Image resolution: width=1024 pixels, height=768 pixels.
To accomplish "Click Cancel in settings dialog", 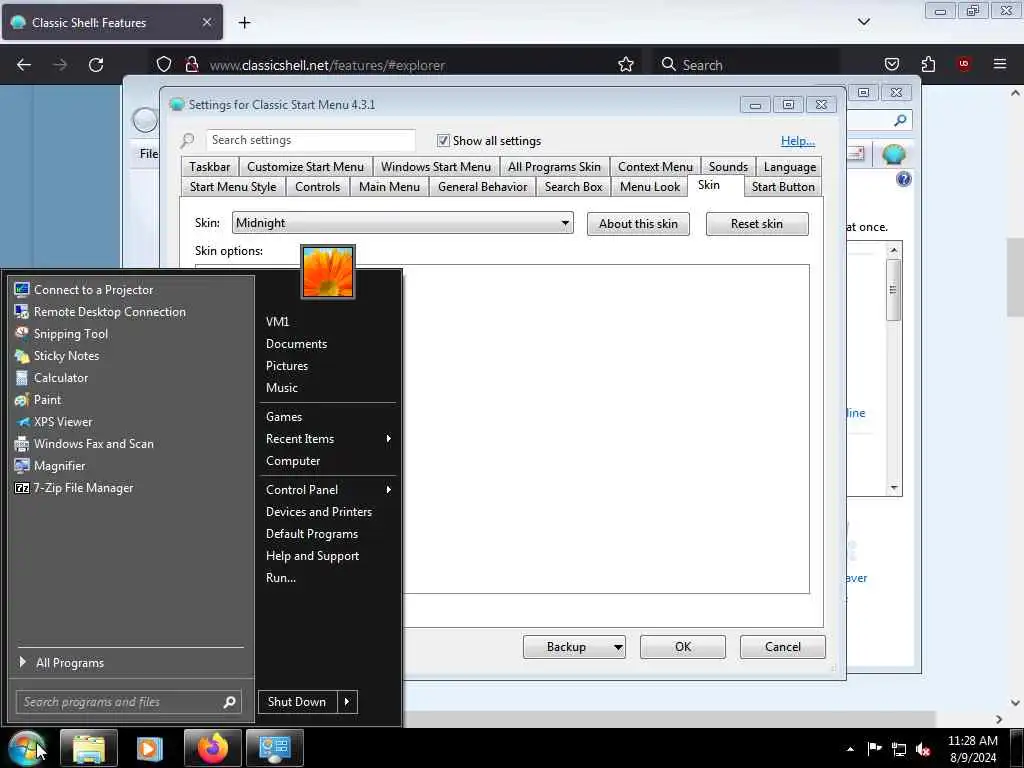I will coord(782,647).
